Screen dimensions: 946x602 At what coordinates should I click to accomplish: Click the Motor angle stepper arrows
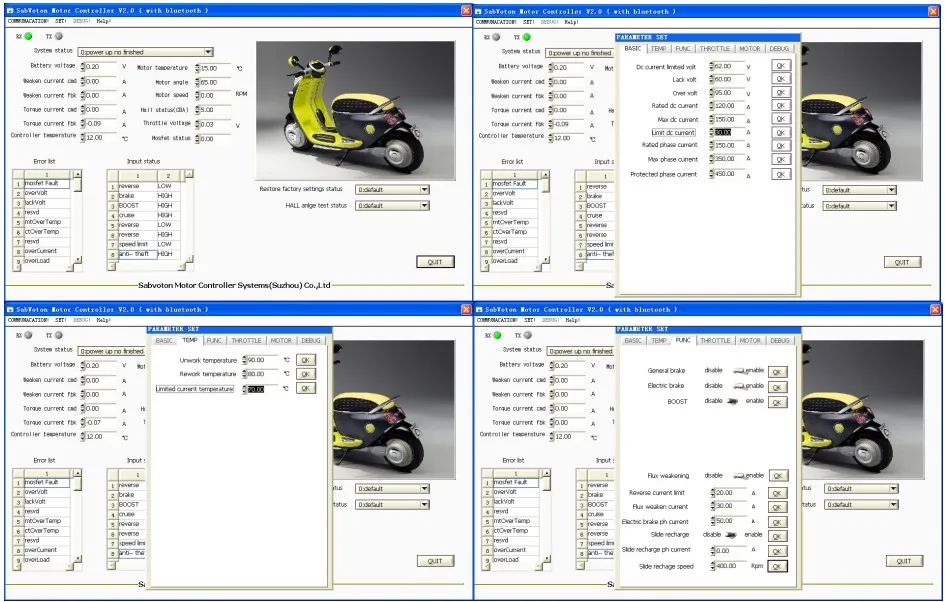[195, 83]
